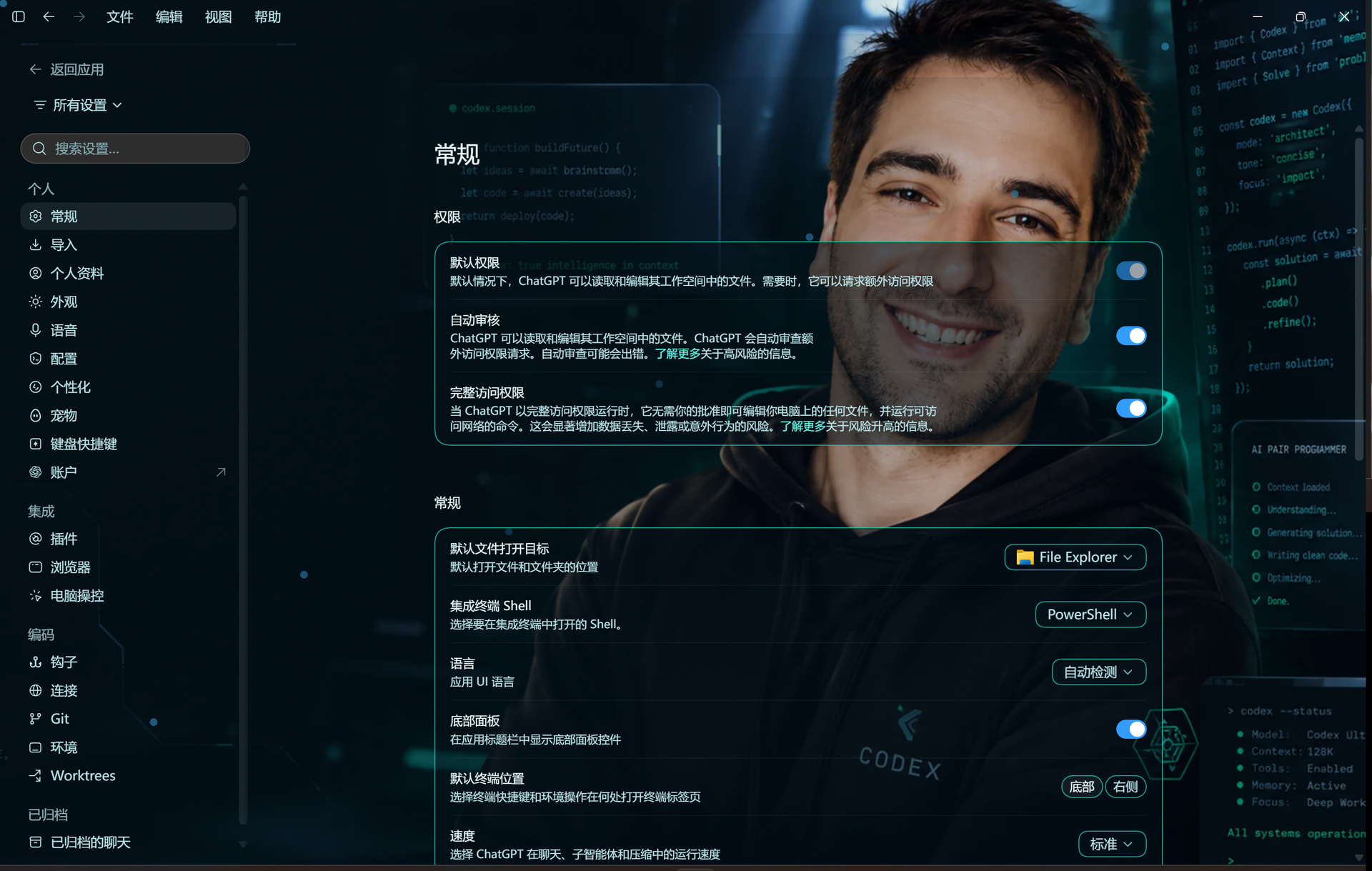
Task: Click the keyboard shortcut icon for 键盘快捷键
Action: [x=35, y=444]
